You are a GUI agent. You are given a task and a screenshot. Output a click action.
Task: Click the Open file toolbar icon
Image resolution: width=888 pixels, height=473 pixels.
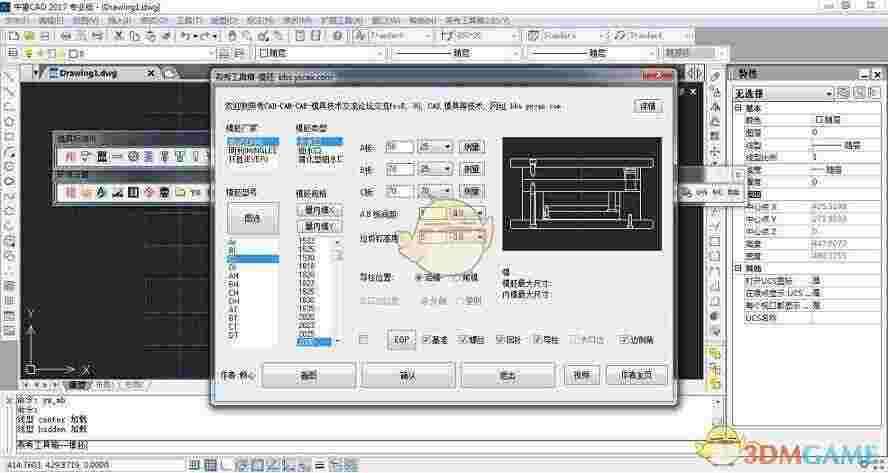pyautogui.click(x=28, y=36)
